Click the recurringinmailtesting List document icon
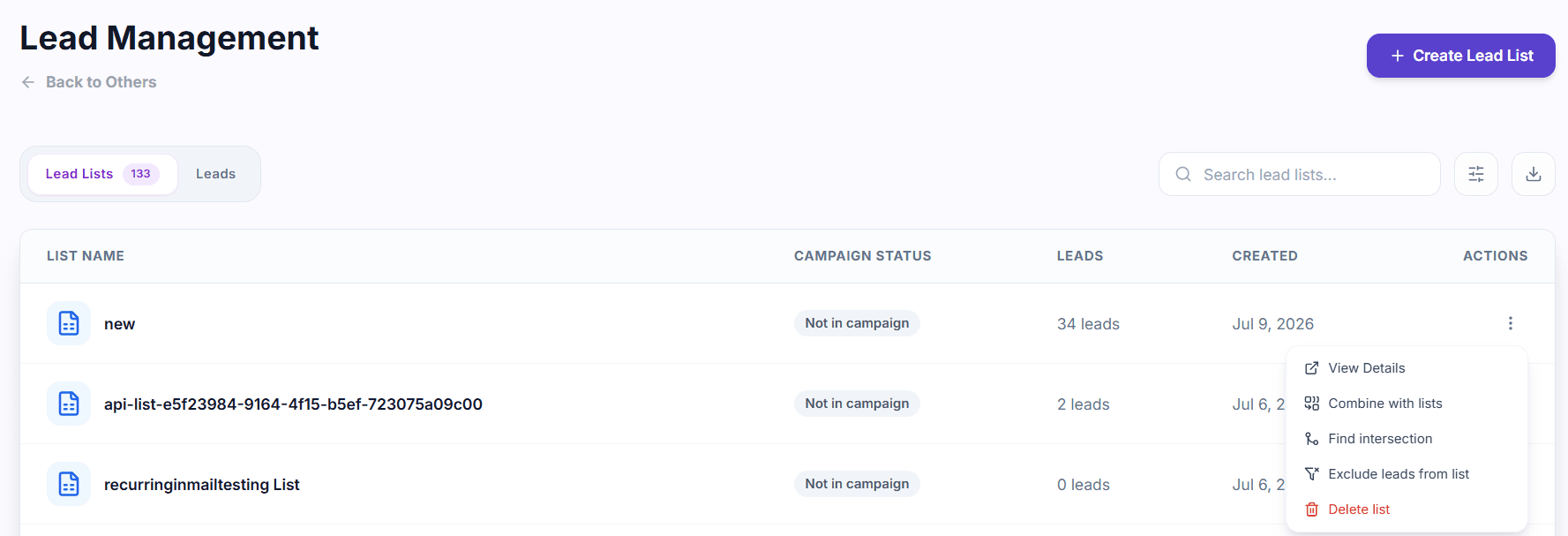1568x536 pixels. (x=69, y=484)
